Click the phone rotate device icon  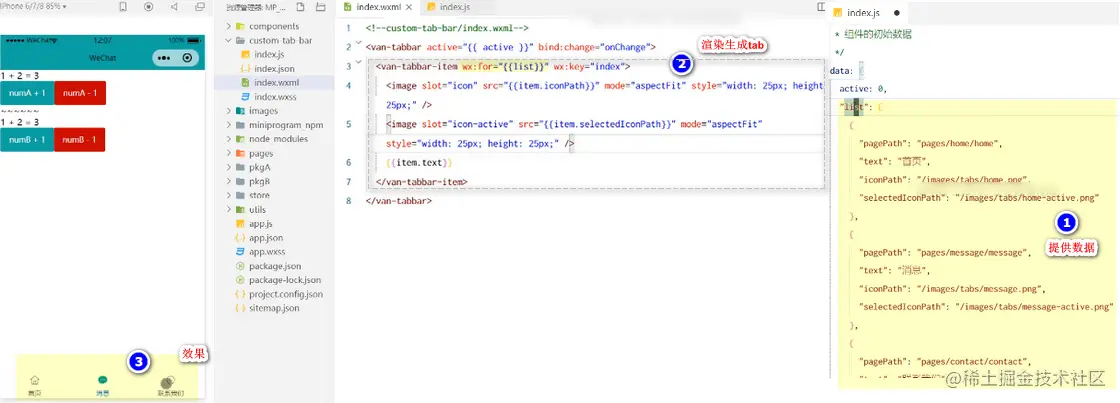pyautogui.click(x=123, y=7)
